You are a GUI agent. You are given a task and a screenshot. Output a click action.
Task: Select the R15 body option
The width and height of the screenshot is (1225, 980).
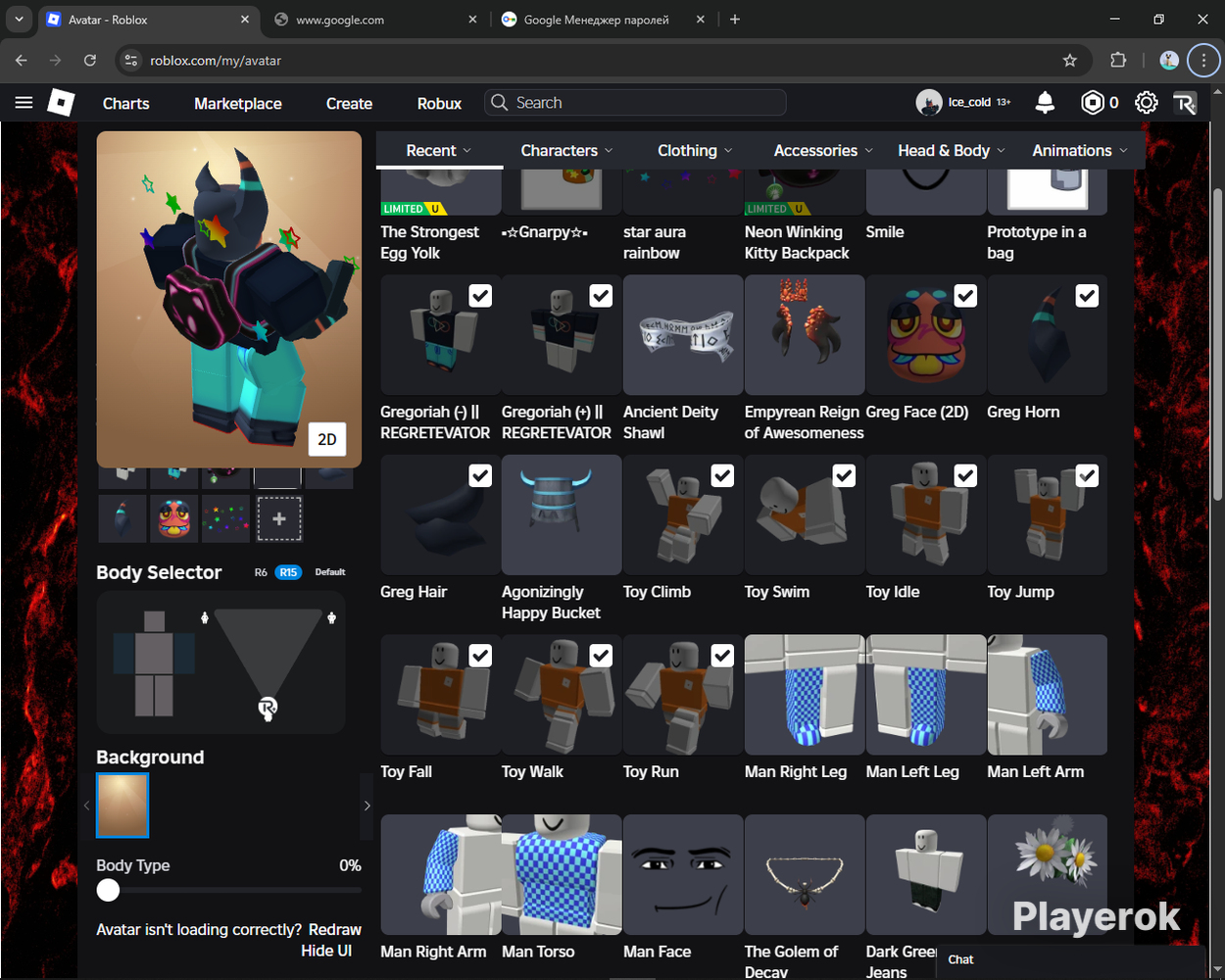[x=288, y=572]
